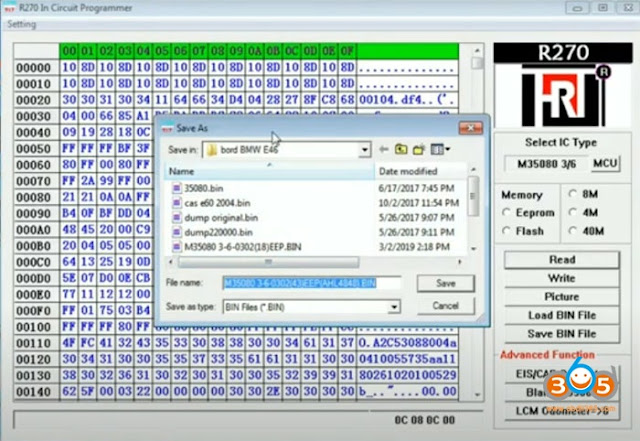Click the cas e60 2004.bin file icon
Viewport: 640px width, 441px height.
click(x=176, y=203)
